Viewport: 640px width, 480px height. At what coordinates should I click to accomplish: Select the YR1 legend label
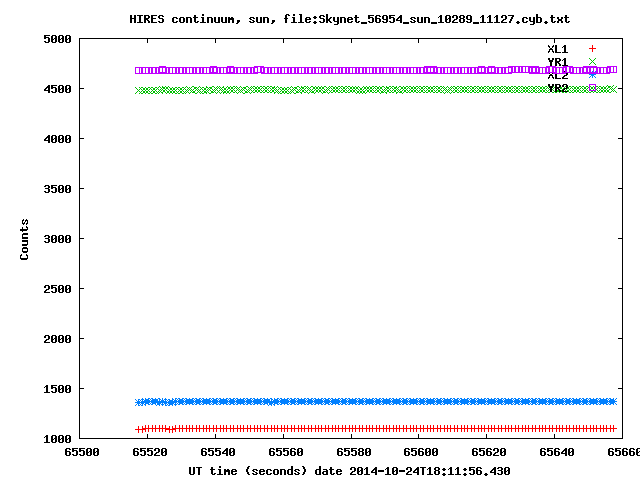click(558, 62)
